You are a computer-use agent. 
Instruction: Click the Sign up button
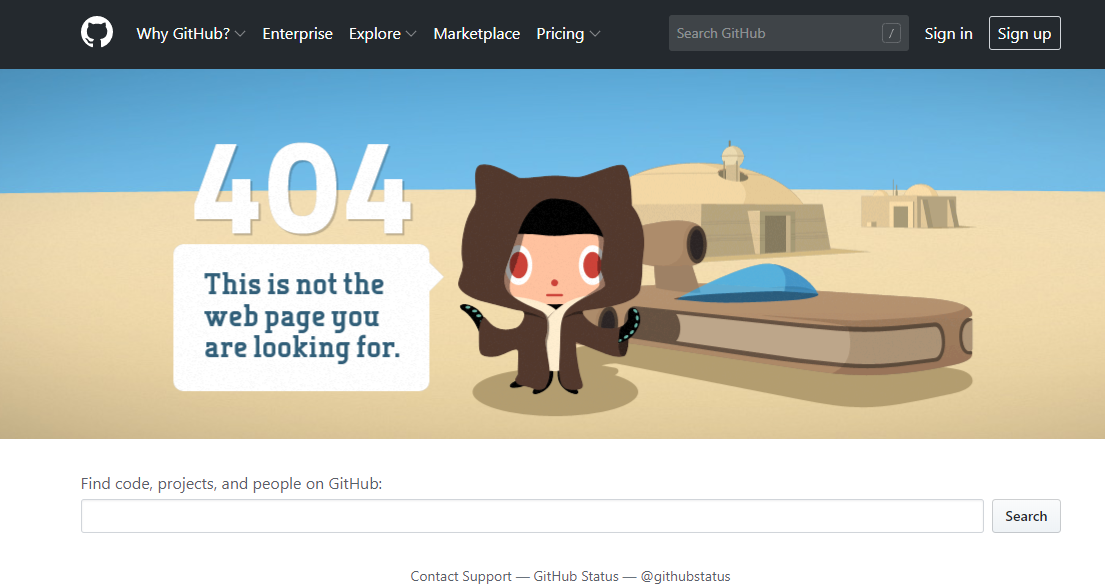click(1024, 33)
